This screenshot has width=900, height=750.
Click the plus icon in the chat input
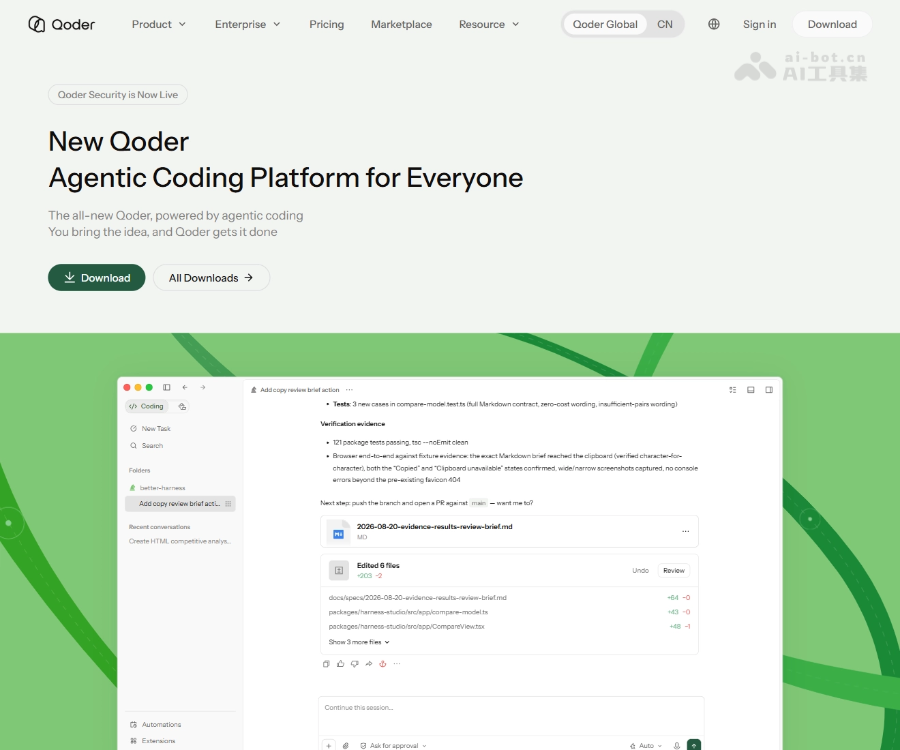[x=329, y=745]
